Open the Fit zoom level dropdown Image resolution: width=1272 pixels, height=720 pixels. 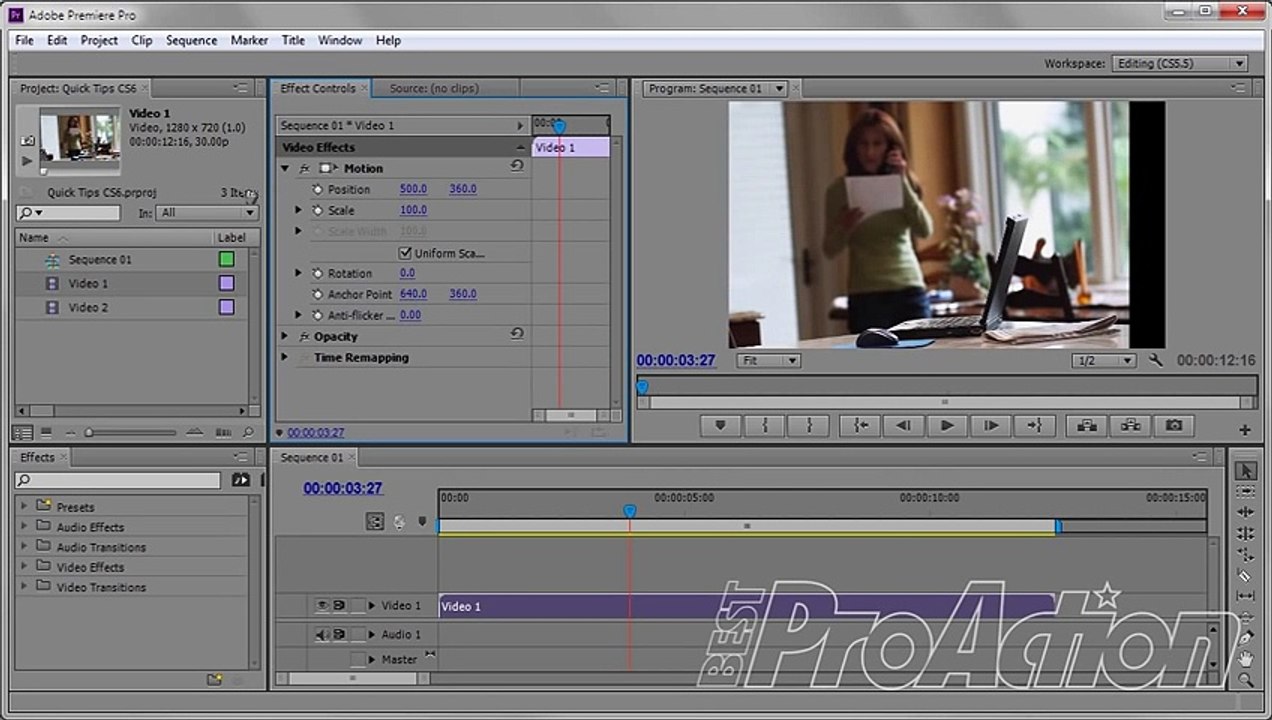click(x=769, y=360)
